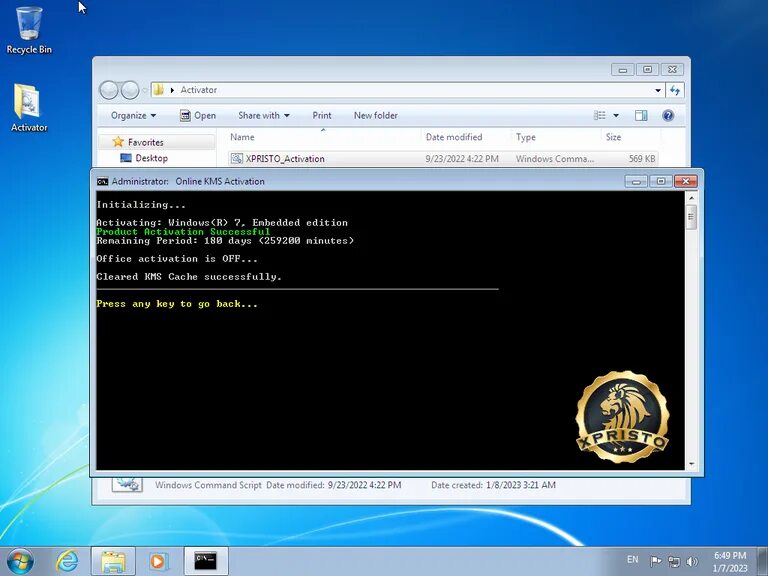Minimize the Online KMS Activation window
Screen dimensions: 768x576
click(636, 181)
